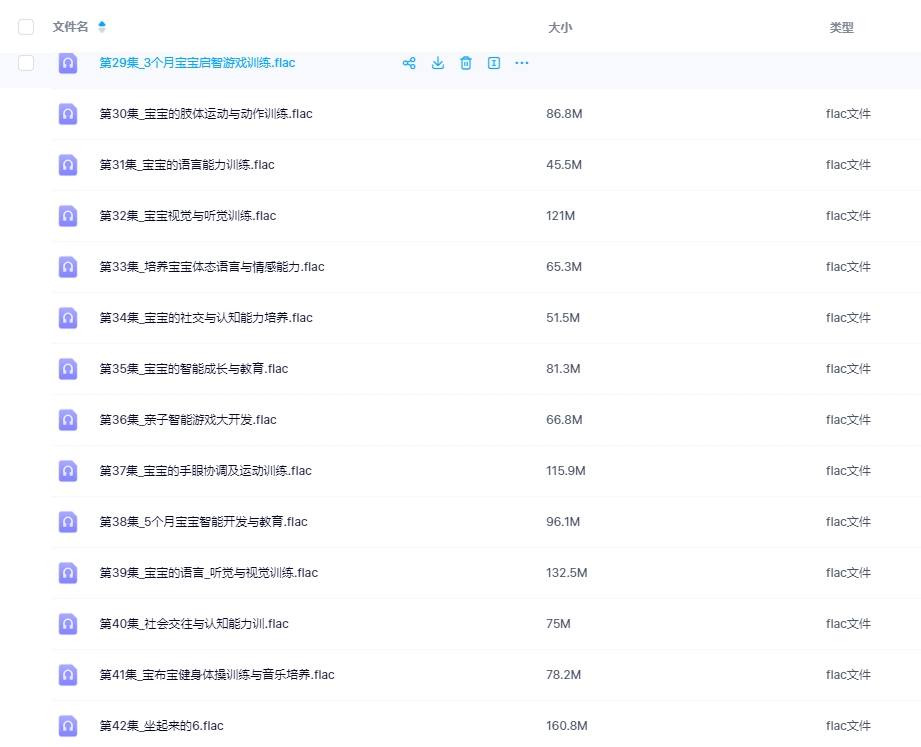Click audio icon of 第29集 file
The height and width of the screenshot is (747, 921).
68,63
